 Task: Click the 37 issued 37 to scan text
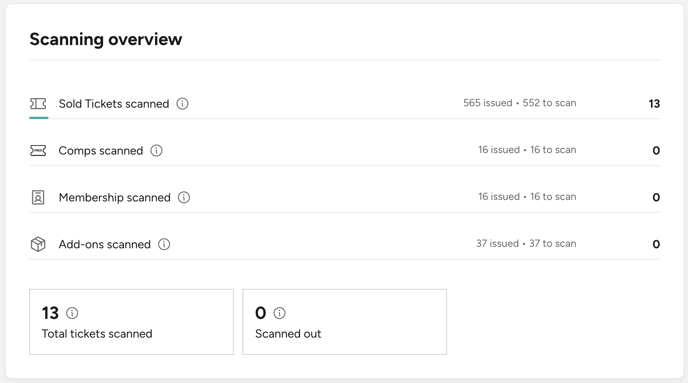pyautogui.click(x=526, y=243)
